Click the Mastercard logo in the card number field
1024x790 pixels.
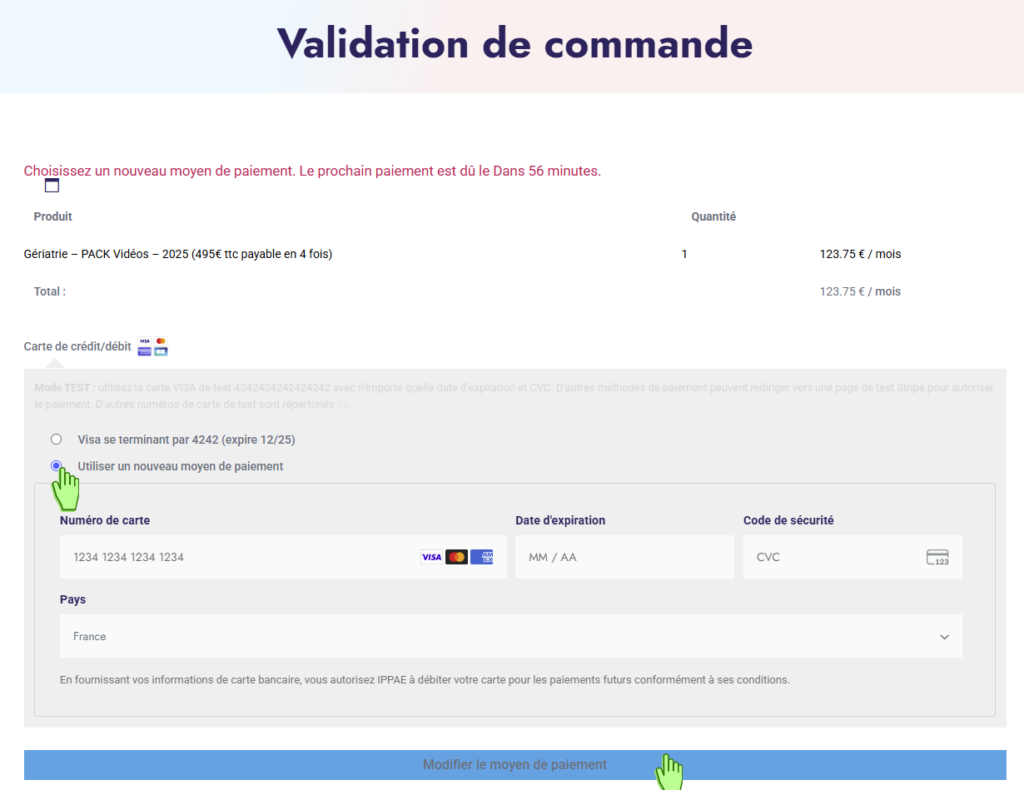(x=457, y=557)
